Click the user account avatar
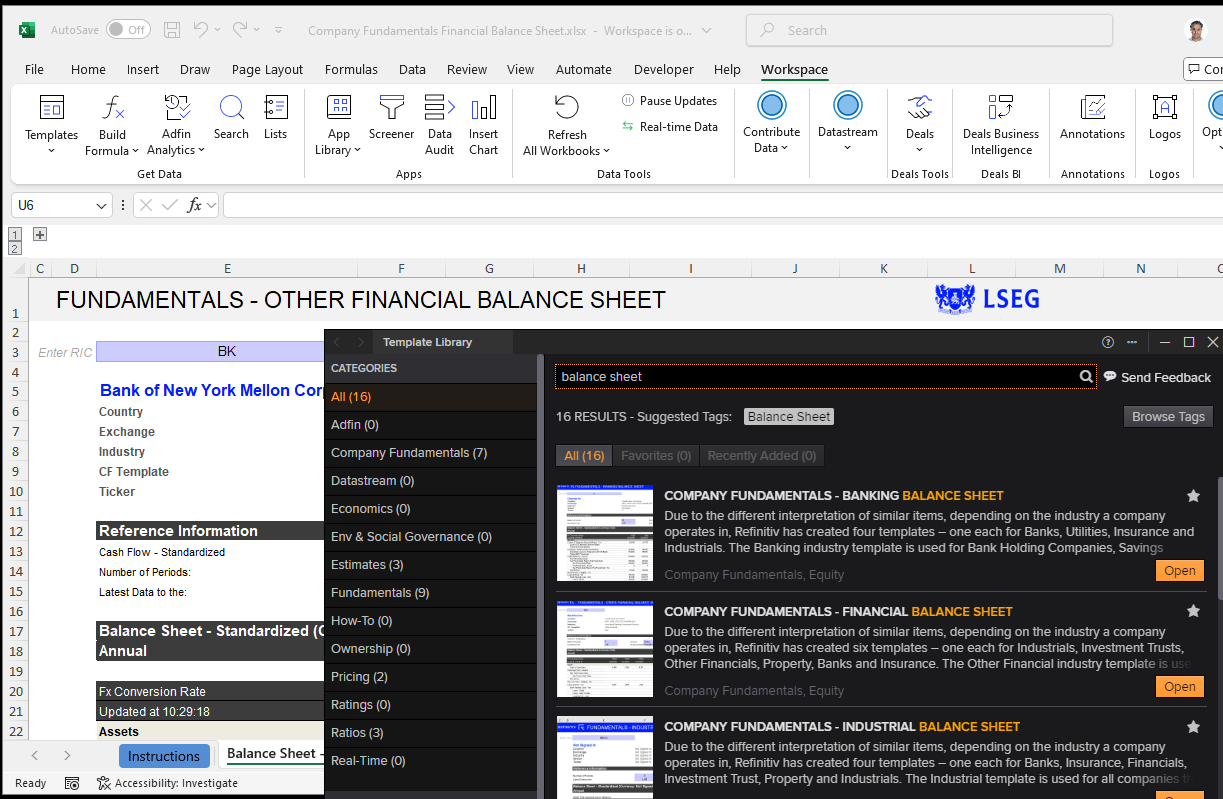1223x799 pixels. pyautogui.click(x=1195, y=30)
